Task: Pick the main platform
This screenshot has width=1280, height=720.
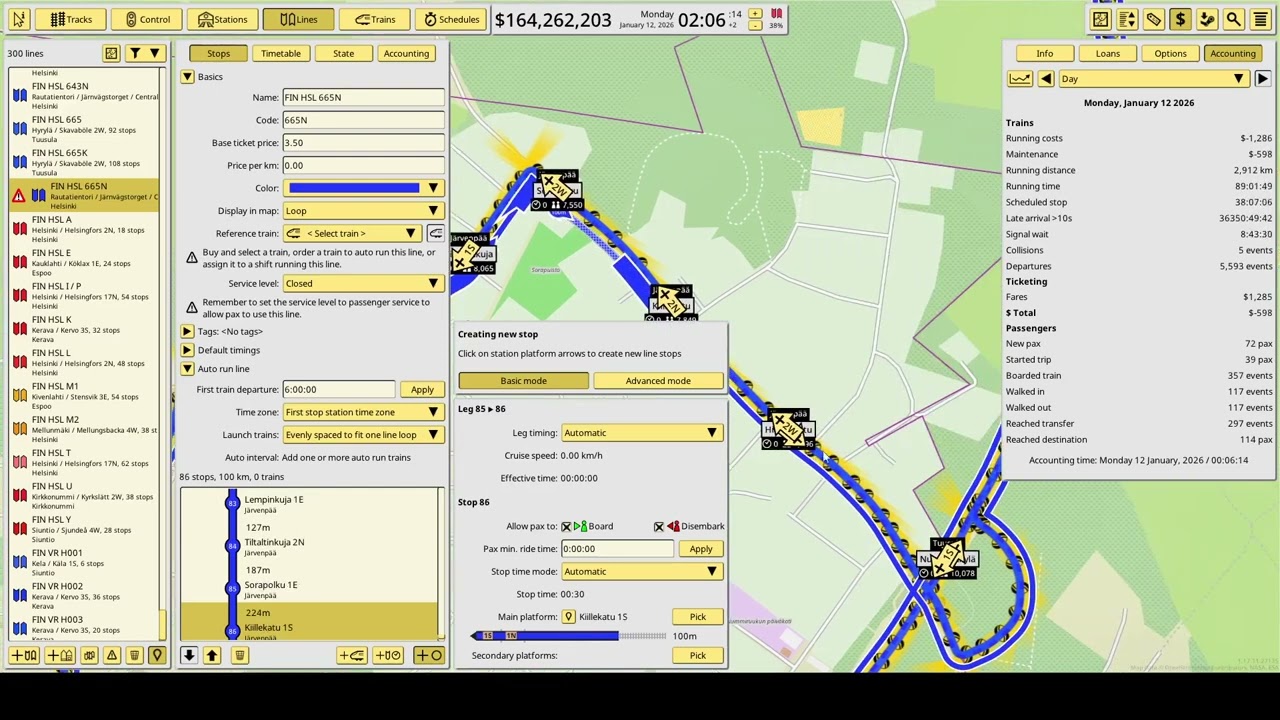Action: (698, 617)
